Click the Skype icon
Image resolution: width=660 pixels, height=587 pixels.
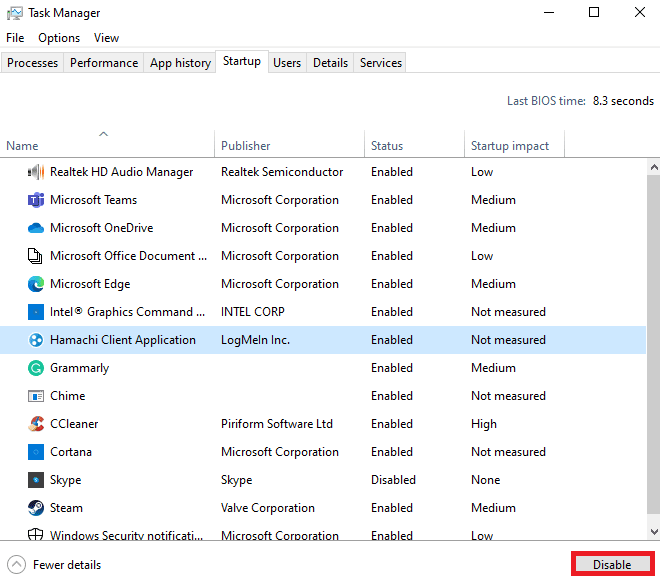click(36, 480)
